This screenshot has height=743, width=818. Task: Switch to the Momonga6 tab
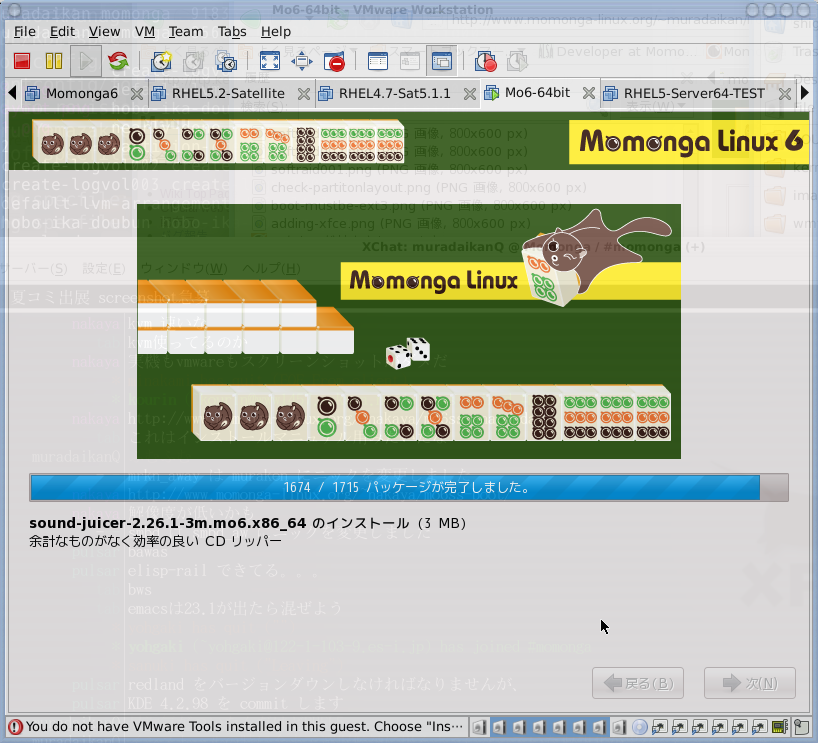(82, 93)
